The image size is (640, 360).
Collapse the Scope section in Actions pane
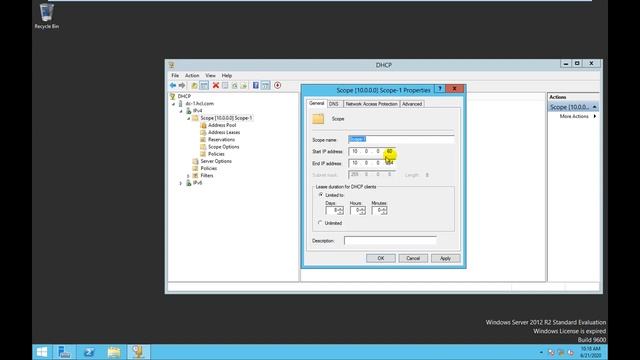coord(594,107)
